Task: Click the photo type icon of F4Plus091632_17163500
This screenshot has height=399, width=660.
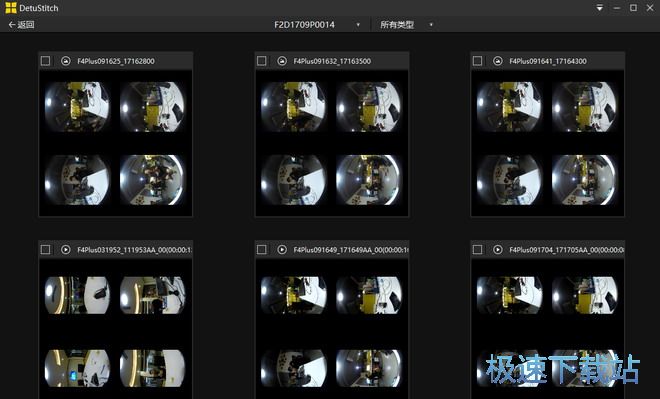Action: pos(282,61)
